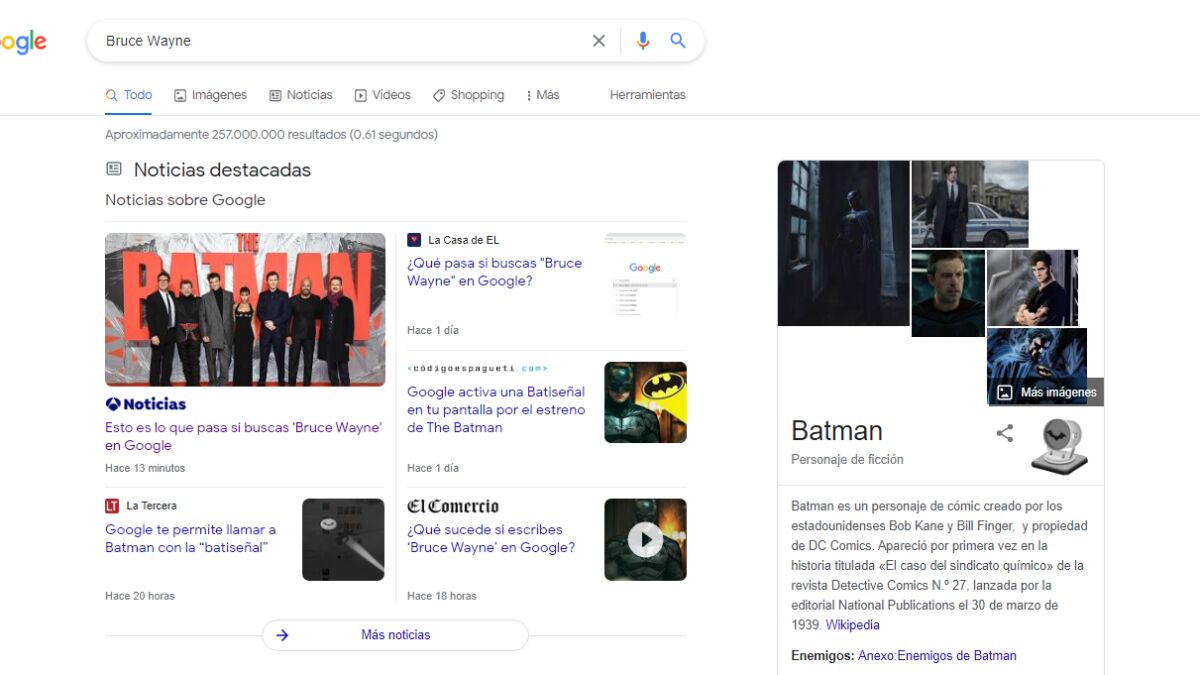Image resolution: width=1200 pixels, height=675 pixels.
Task: Click the Bruce Wayne search input field
Action: click(x=340, y=41)
